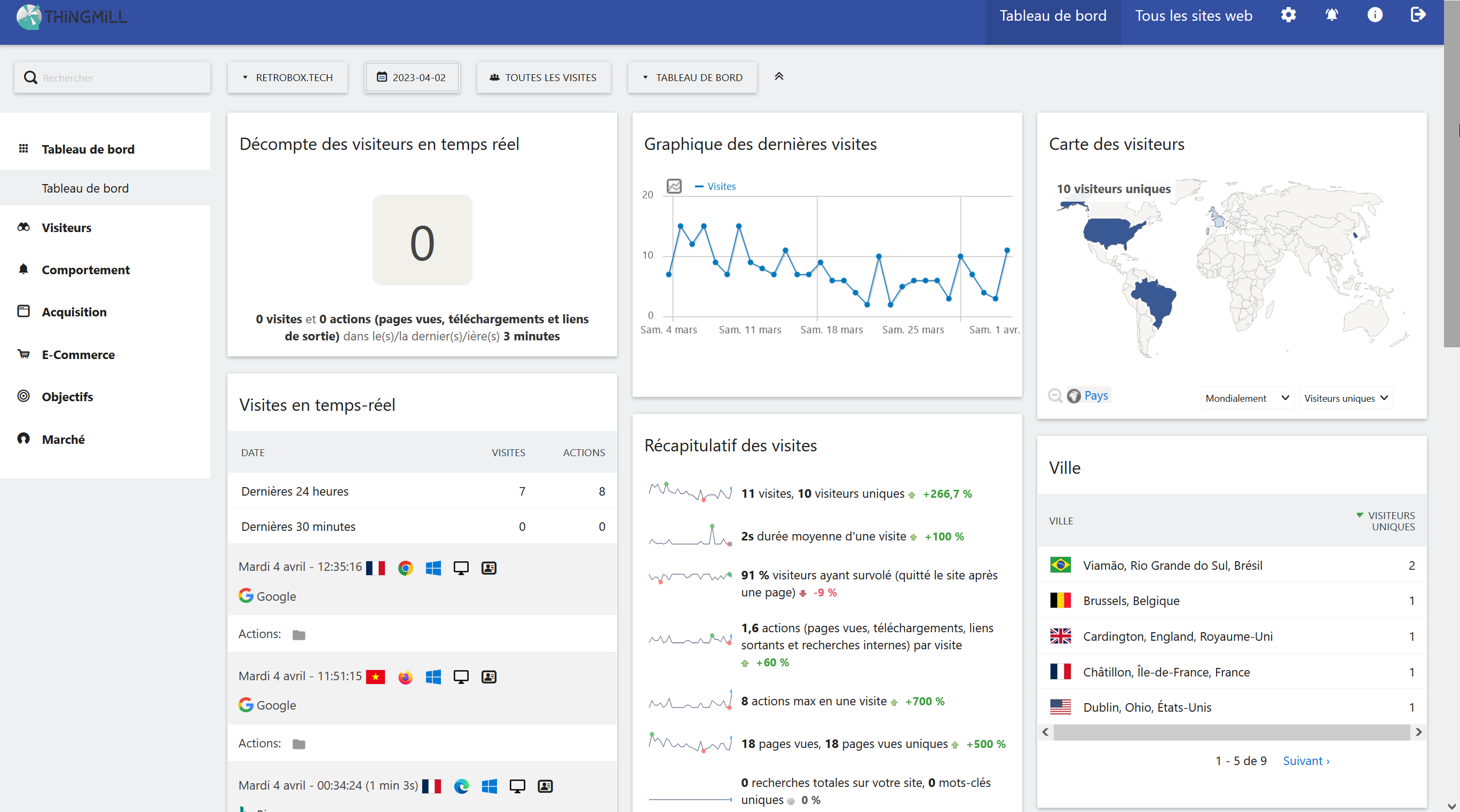Open the settings gear icon

(1288, 15)
